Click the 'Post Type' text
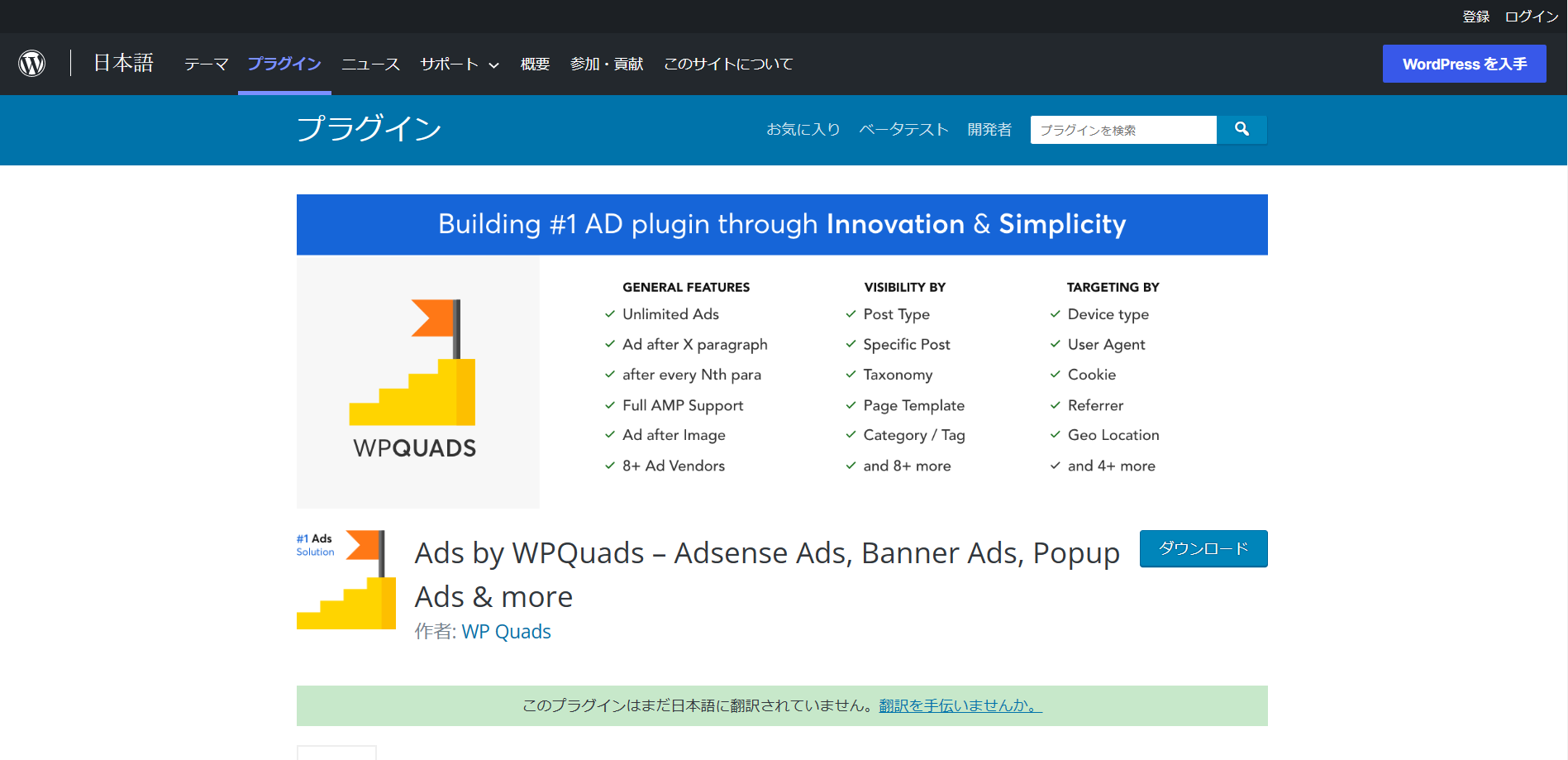The width and height of the screenshot is (1568, 760). click(x=896, y=314)
